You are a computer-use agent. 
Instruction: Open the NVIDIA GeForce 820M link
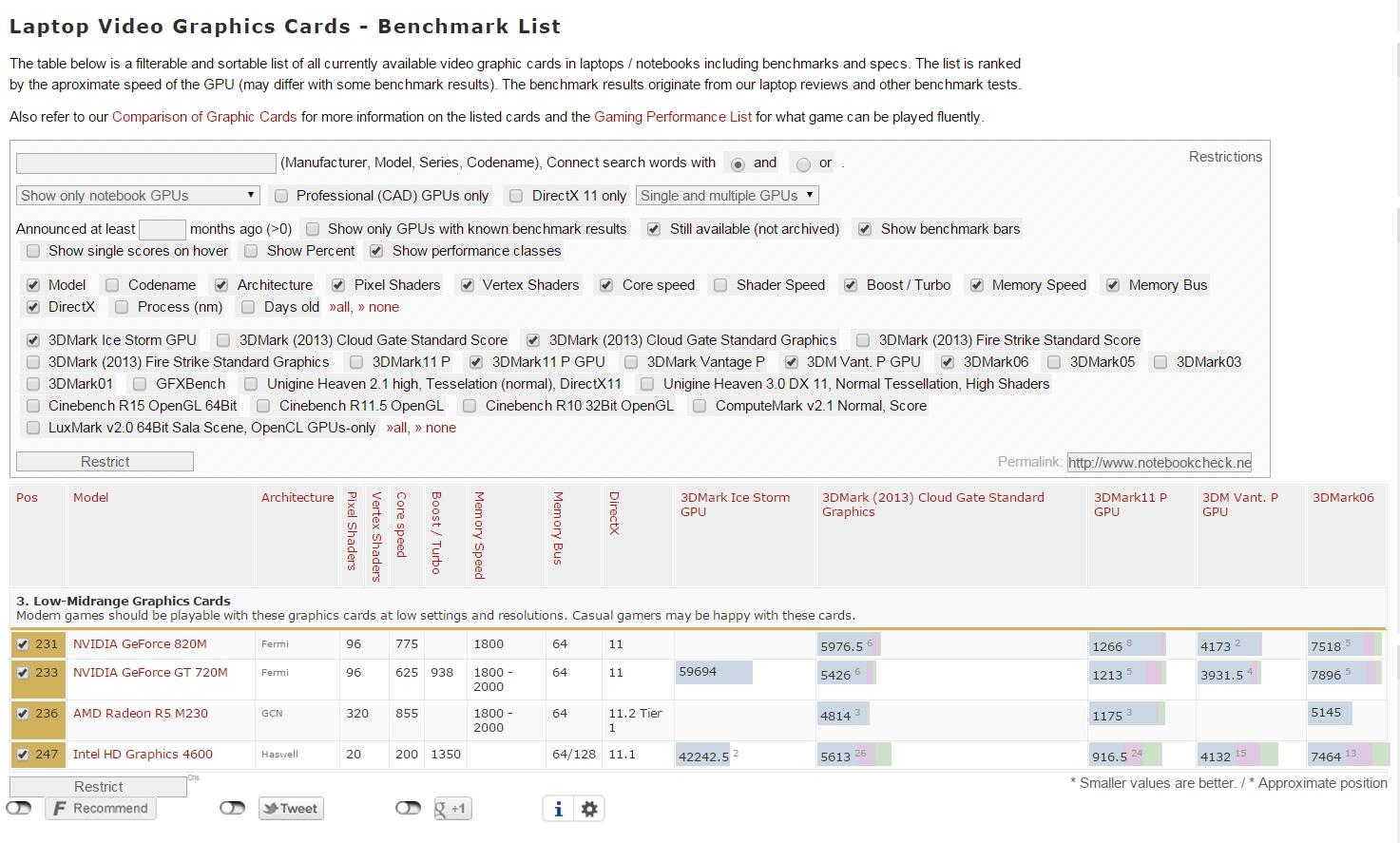tap(140, 644)
